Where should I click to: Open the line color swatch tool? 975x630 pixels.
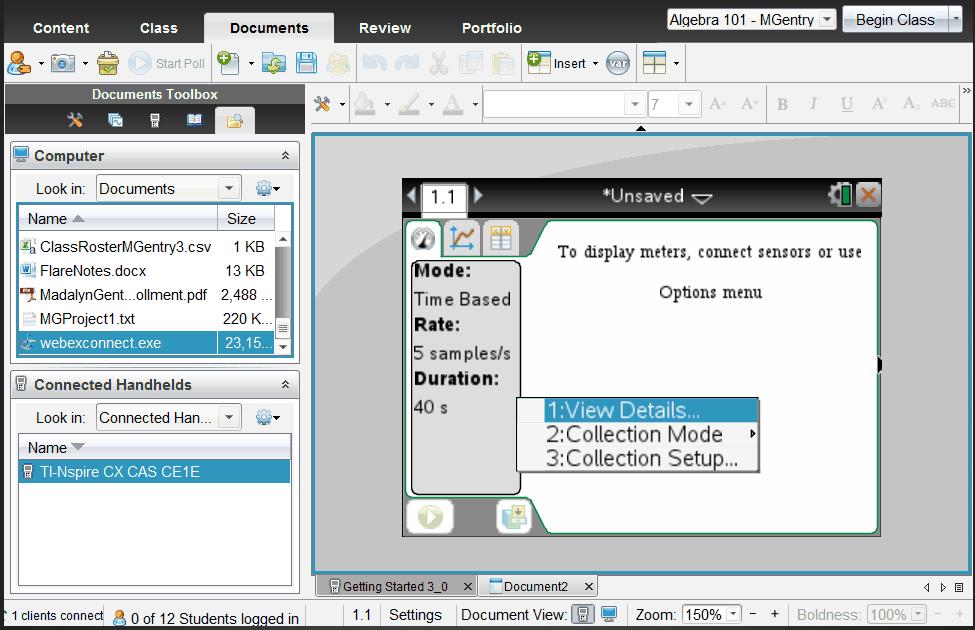pos(409,104)
